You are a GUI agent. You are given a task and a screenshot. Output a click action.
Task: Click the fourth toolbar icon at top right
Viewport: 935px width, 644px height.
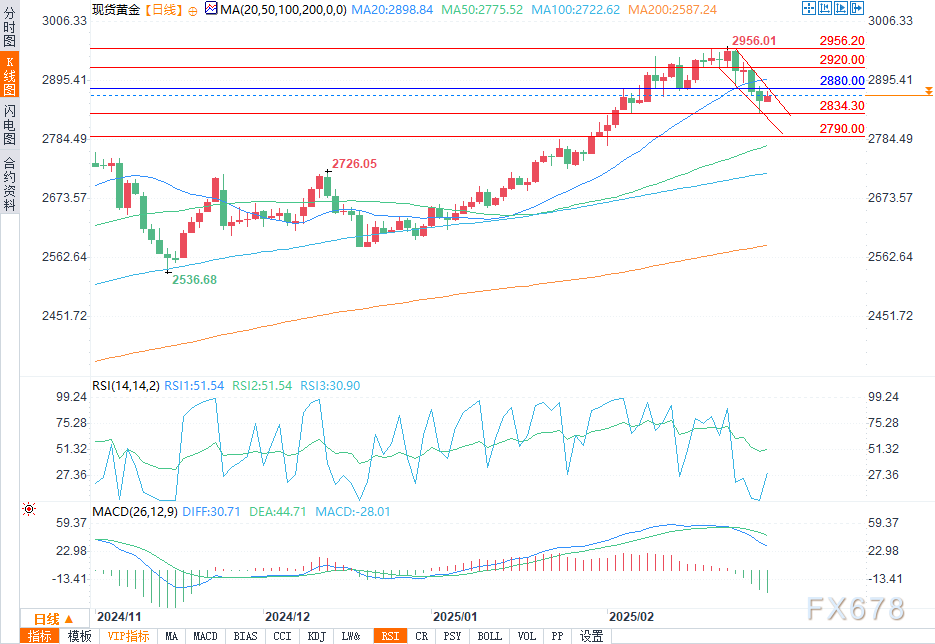point(856,9)
